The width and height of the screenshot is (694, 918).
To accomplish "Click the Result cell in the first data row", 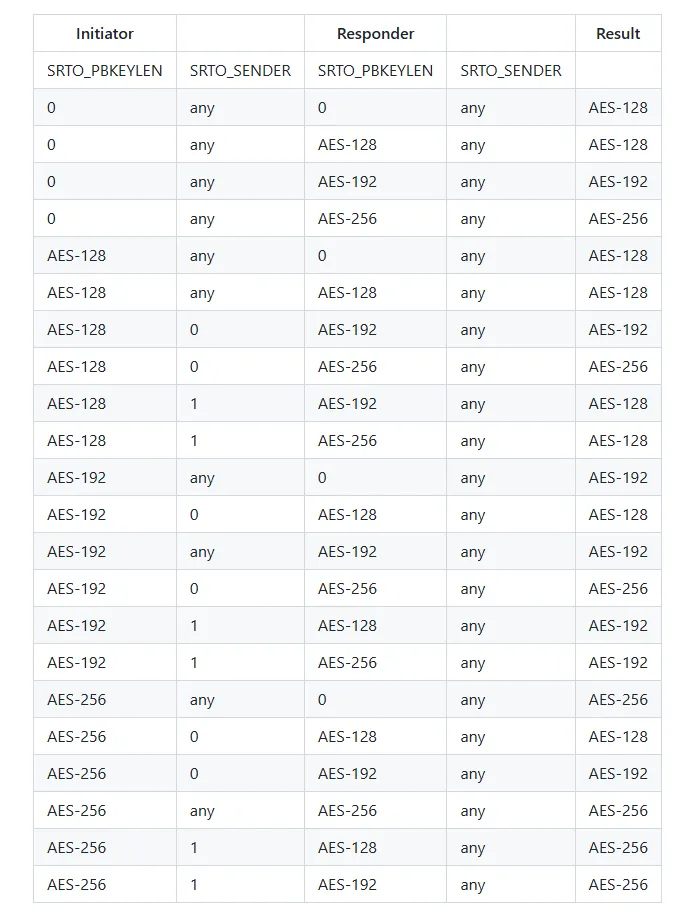I will [x=618, y=108].
